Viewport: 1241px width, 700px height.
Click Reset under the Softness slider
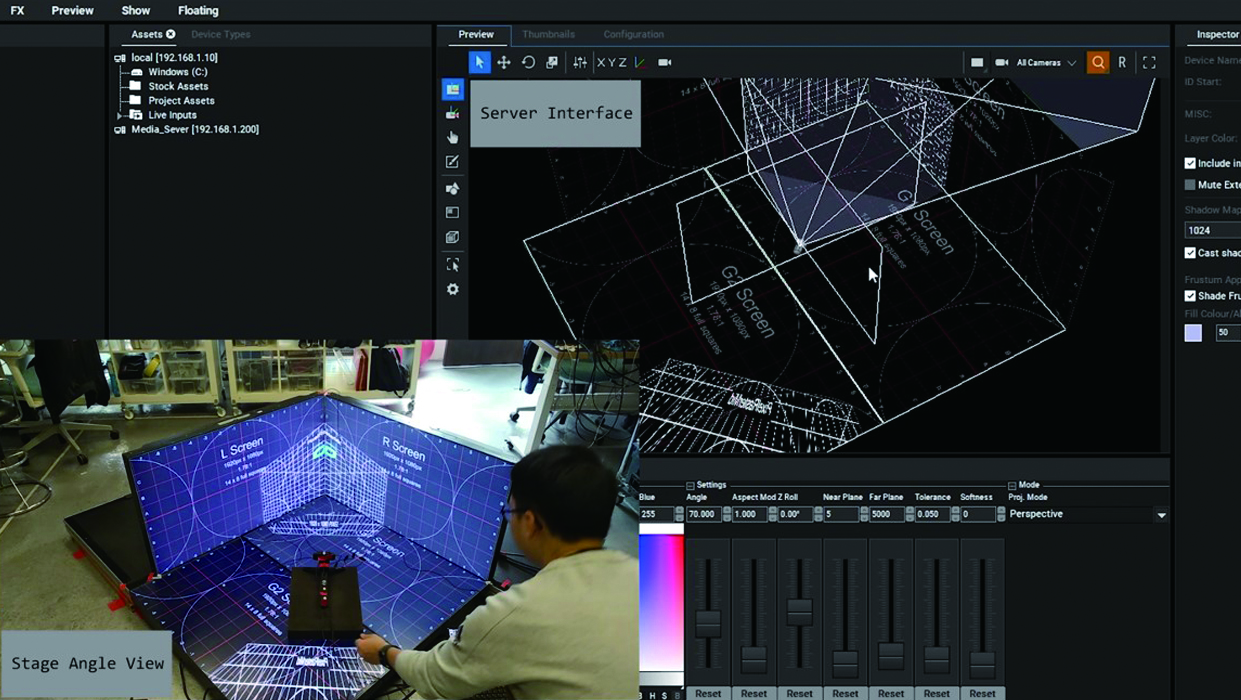982,693
